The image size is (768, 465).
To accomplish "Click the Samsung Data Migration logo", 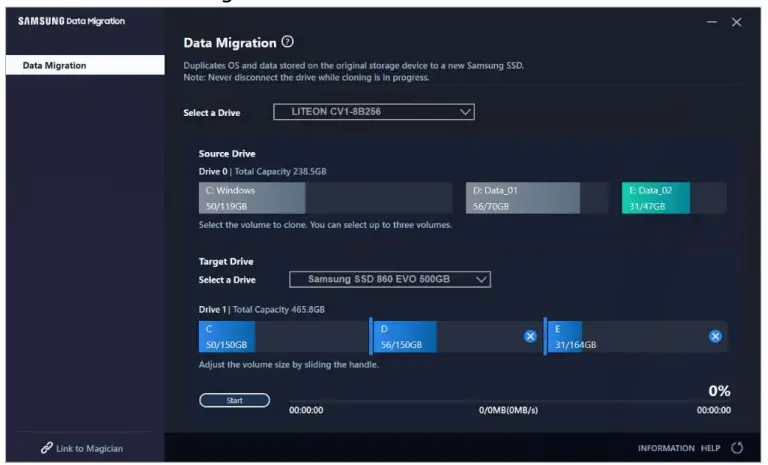I will coord(72,21).
